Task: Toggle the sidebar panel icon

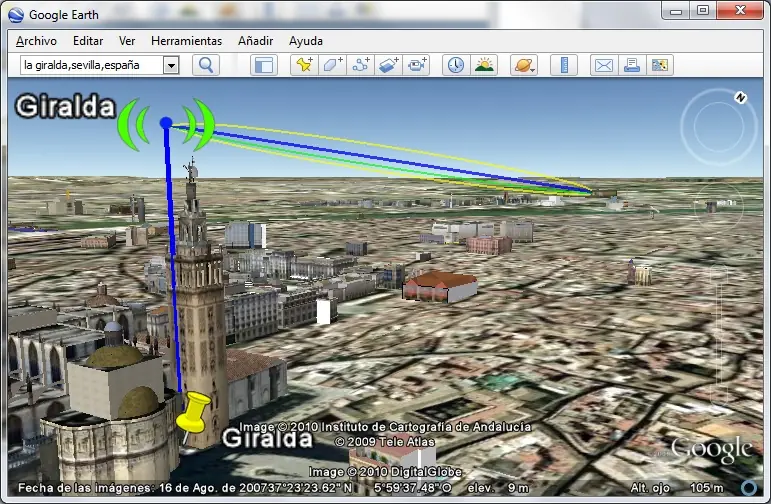Action: [264, 65]
